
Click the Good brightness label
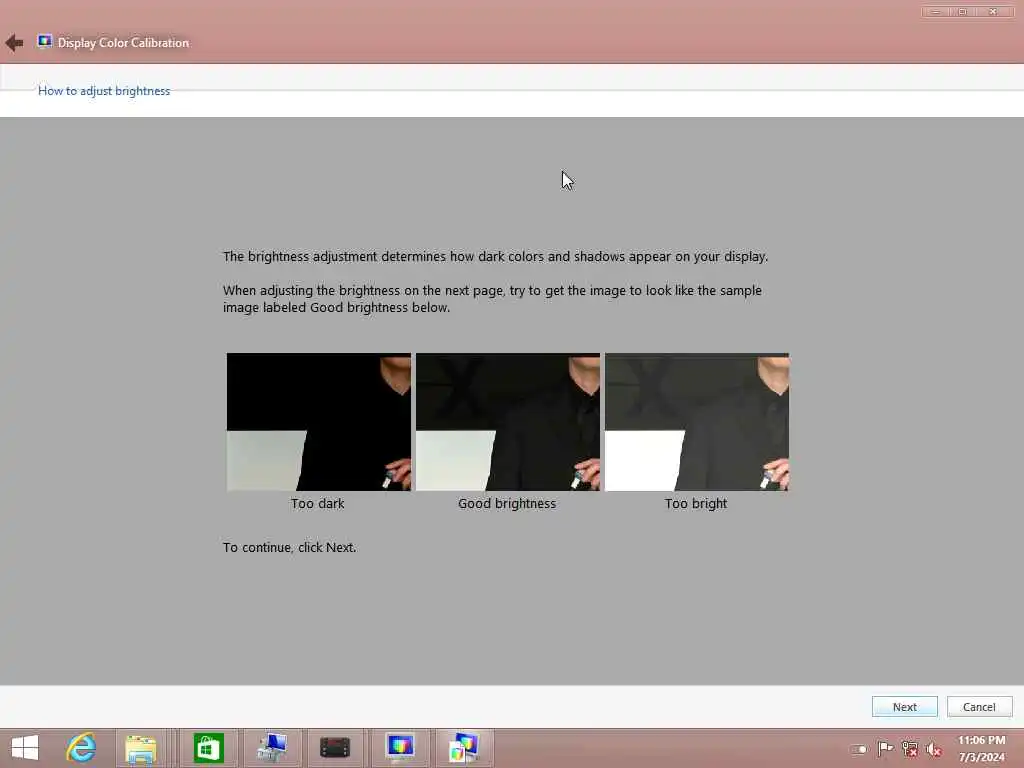(x=507, y=504)
